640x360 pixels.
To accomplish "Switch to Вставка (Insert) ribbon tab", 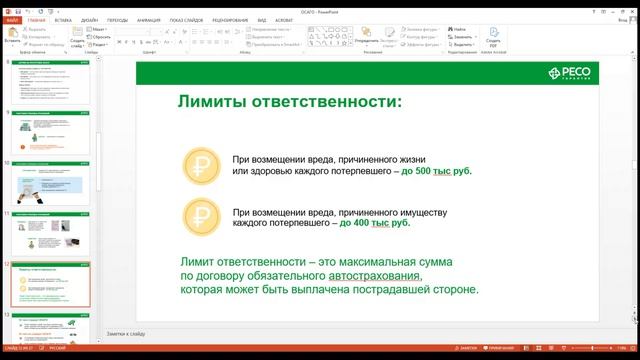I will (63, 20).
